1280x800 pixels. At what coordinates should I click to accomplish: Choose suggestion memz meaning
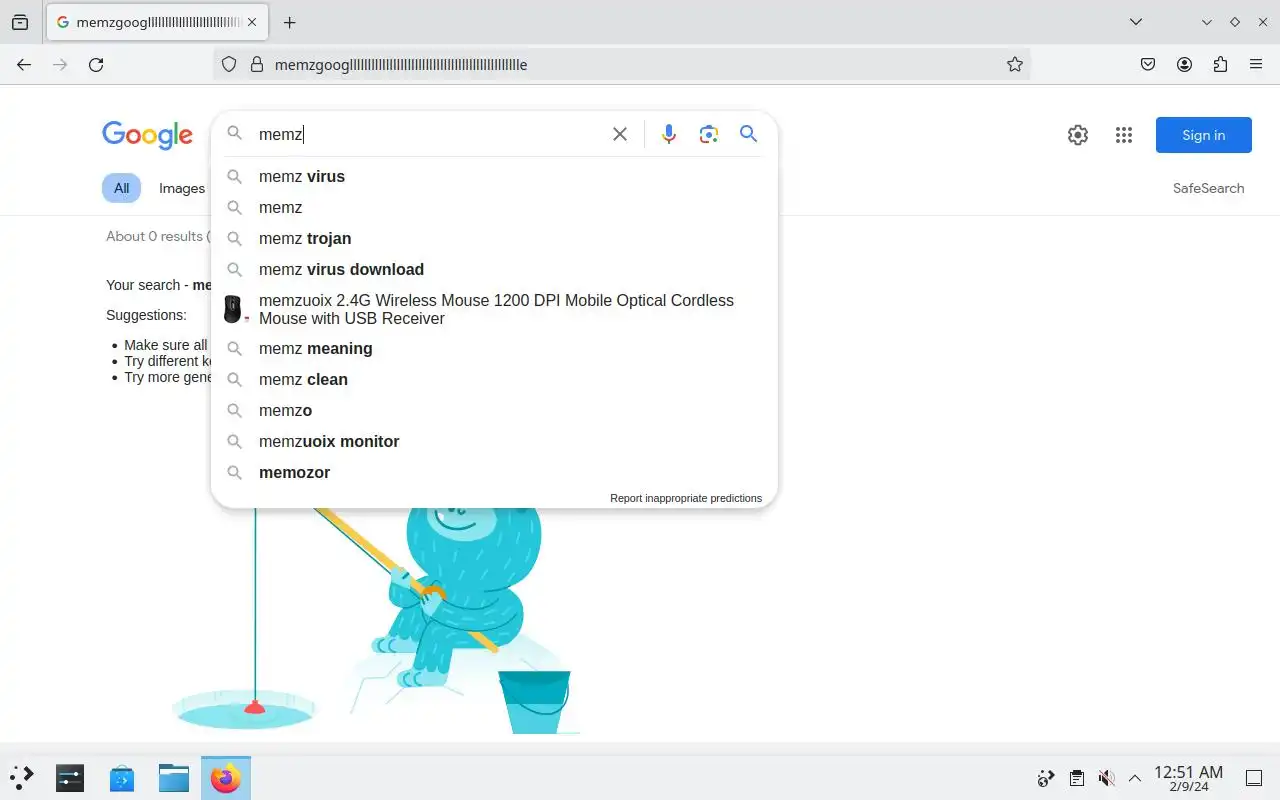click(x=494, y=348)
